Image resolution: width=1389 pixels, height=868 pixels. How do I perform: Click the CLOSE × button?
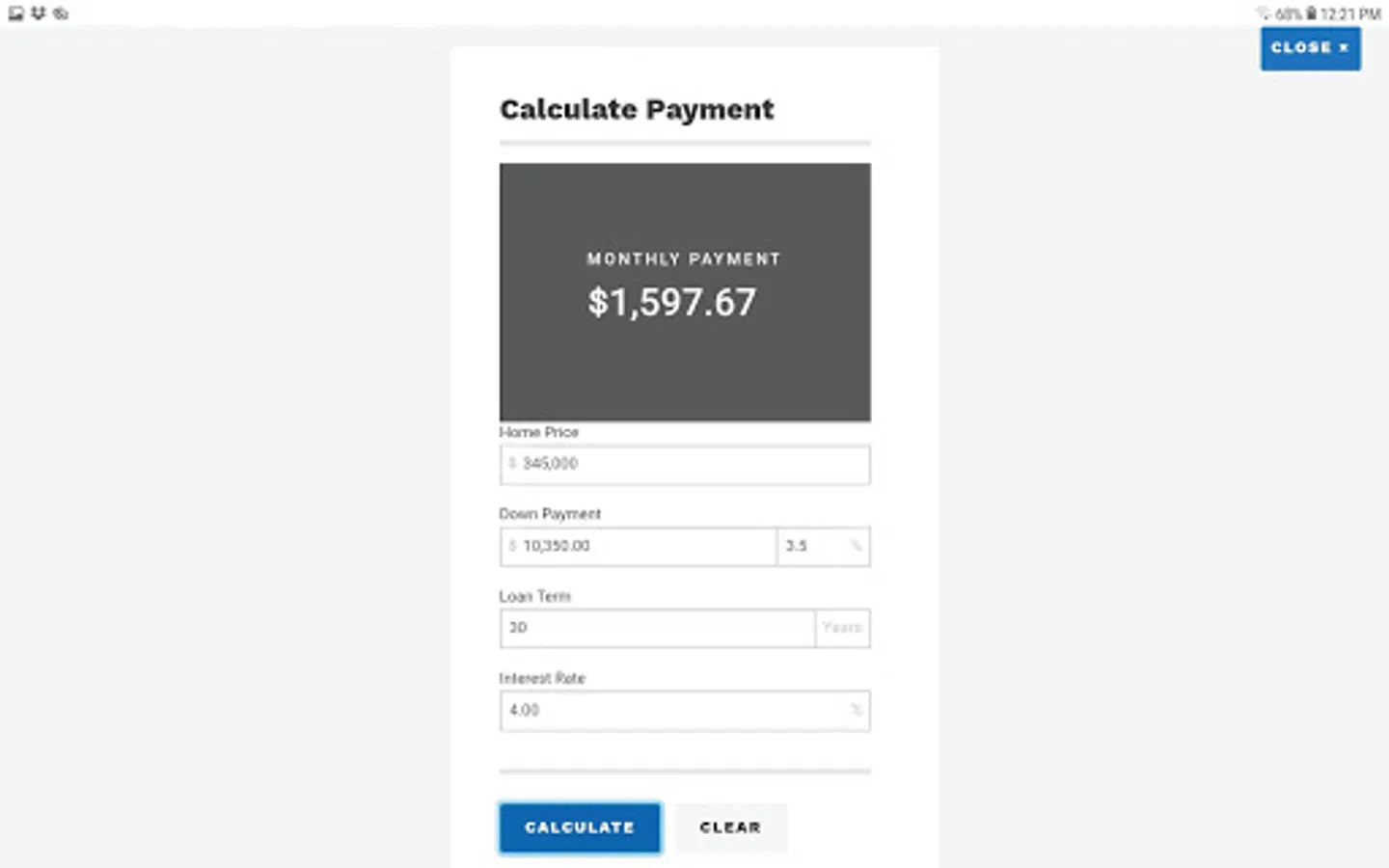(x=1310, y=48)
